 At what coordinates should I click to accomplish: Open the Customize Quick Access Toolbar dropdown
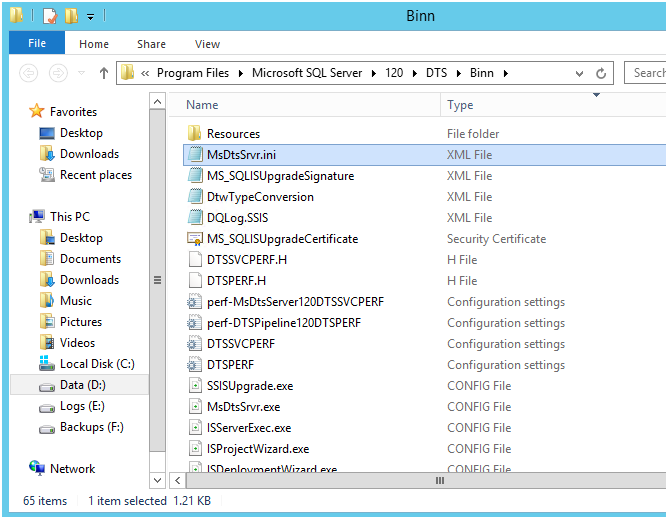[90, 17]
